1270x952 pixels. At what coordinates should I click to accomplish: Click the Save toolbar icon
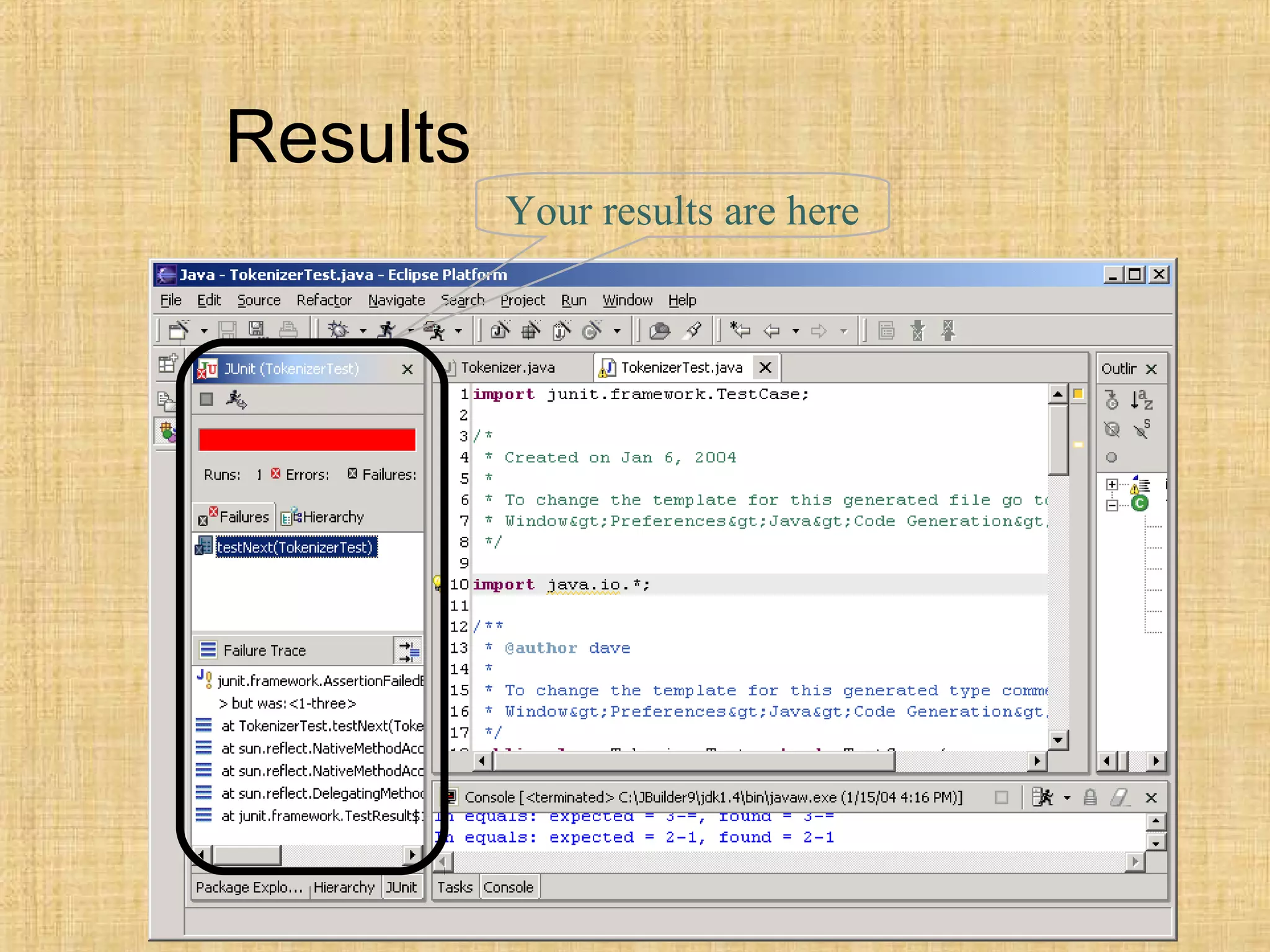click(227, 330)
